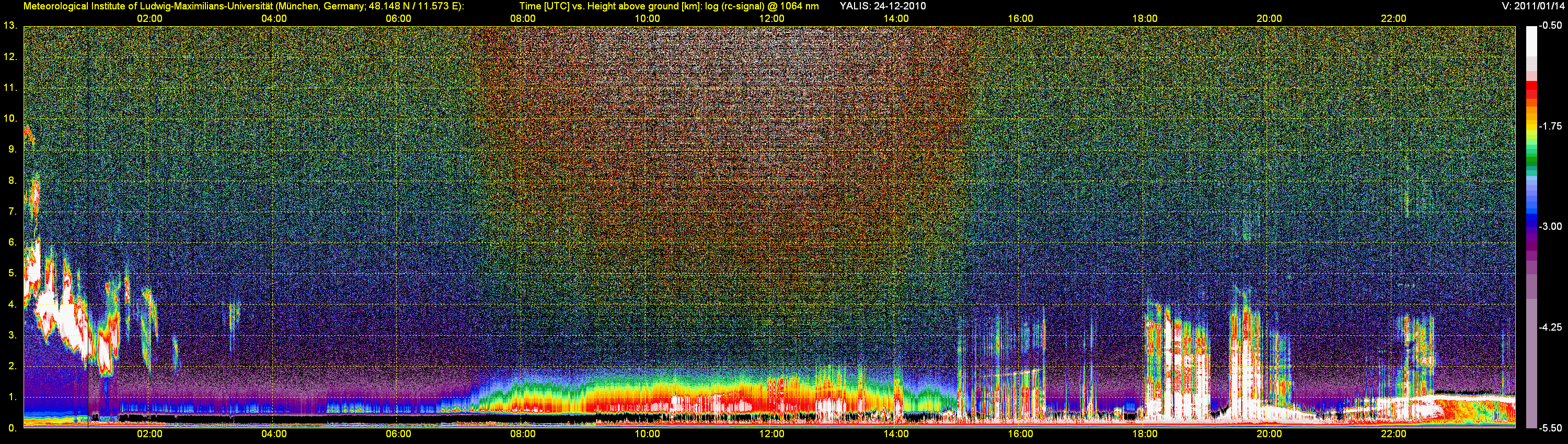Click the 02:00 label on the bottom time axis

click(149, 434)
